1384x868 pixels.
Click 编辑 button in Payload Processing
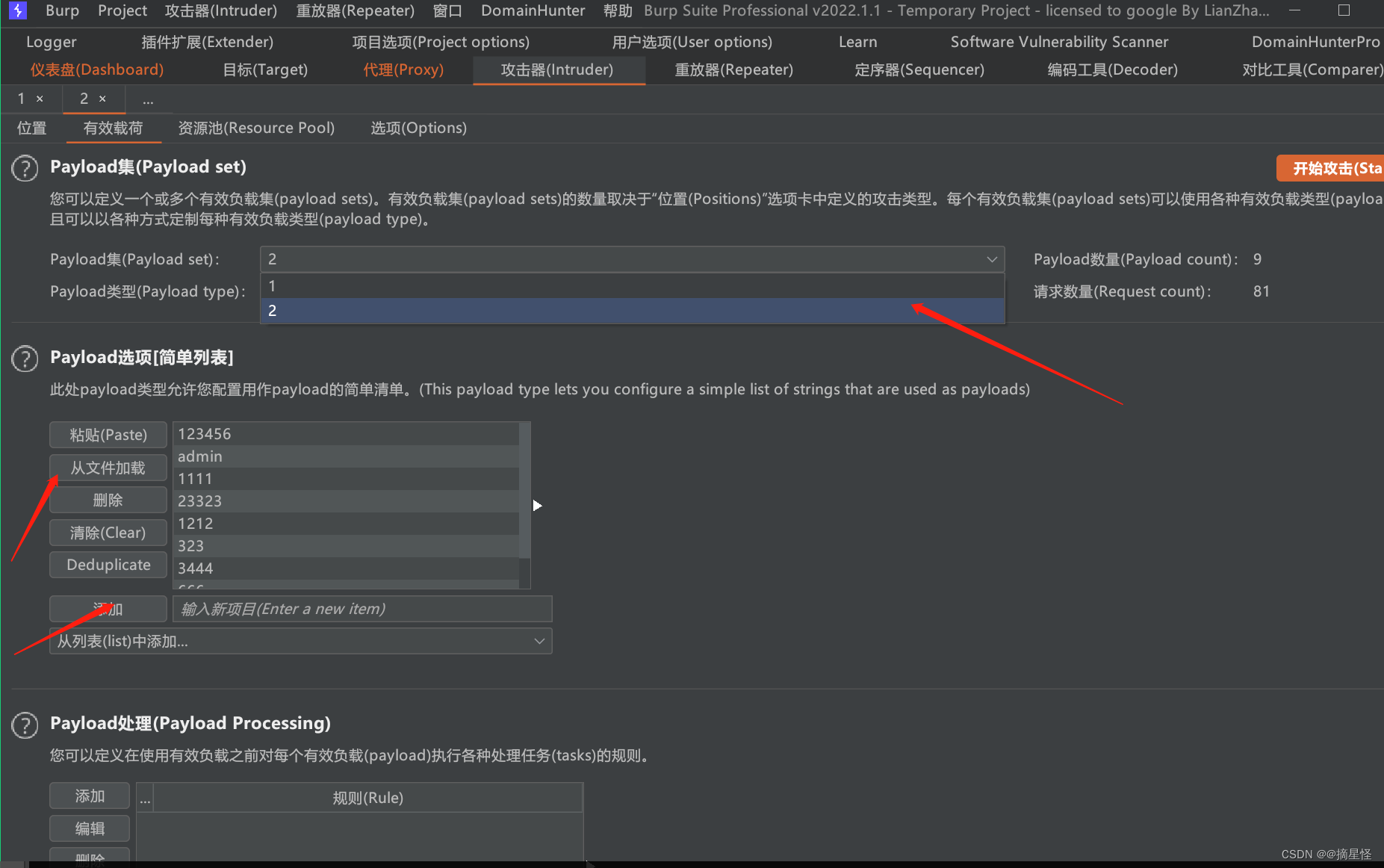tap(90, 828)
